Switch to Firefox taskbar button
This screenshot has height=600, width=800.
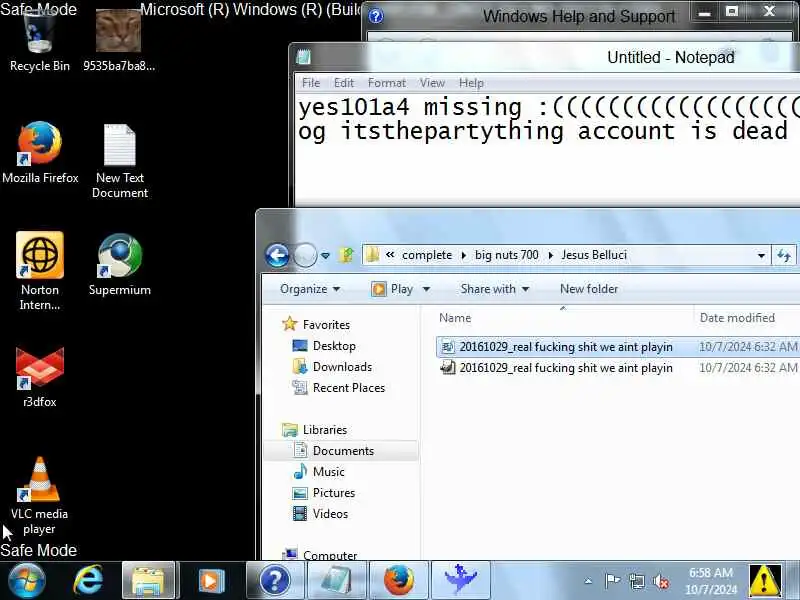coord(398,581)
